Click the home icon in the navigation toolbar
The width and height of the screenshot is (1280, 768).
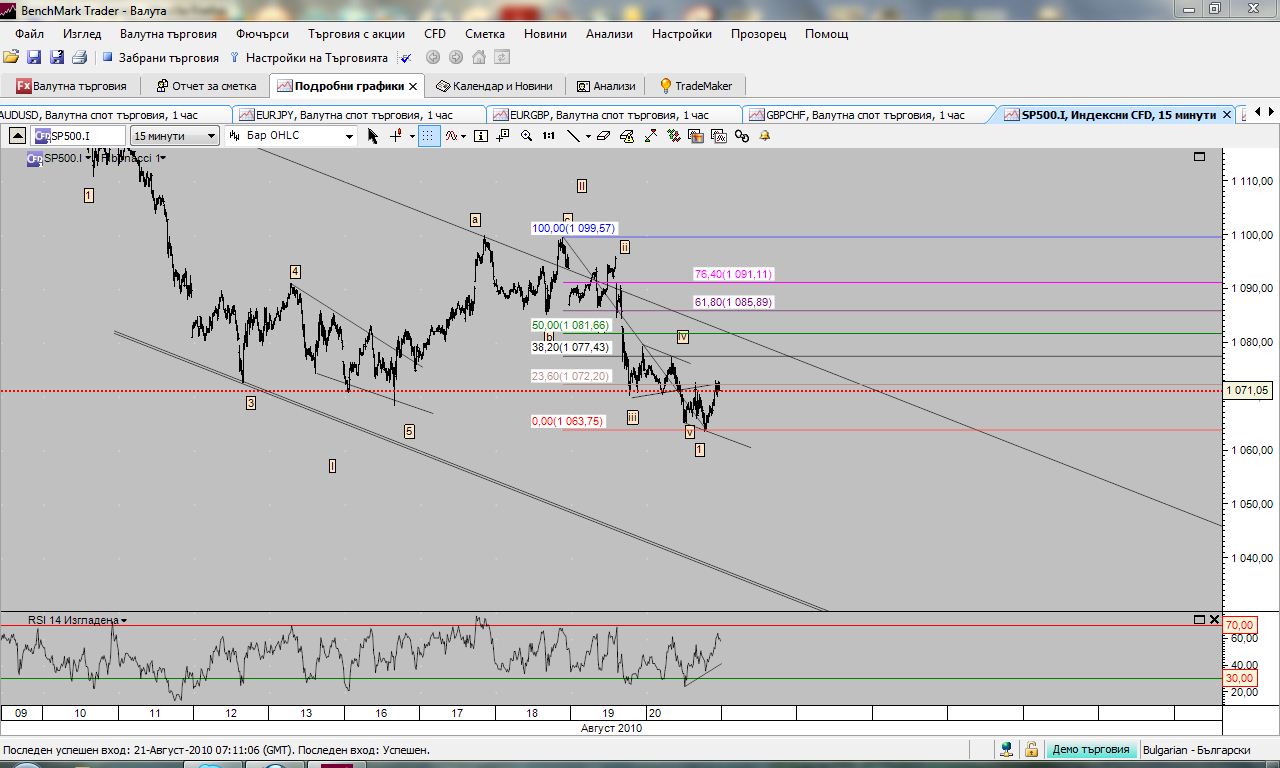(x=478, y=58)
